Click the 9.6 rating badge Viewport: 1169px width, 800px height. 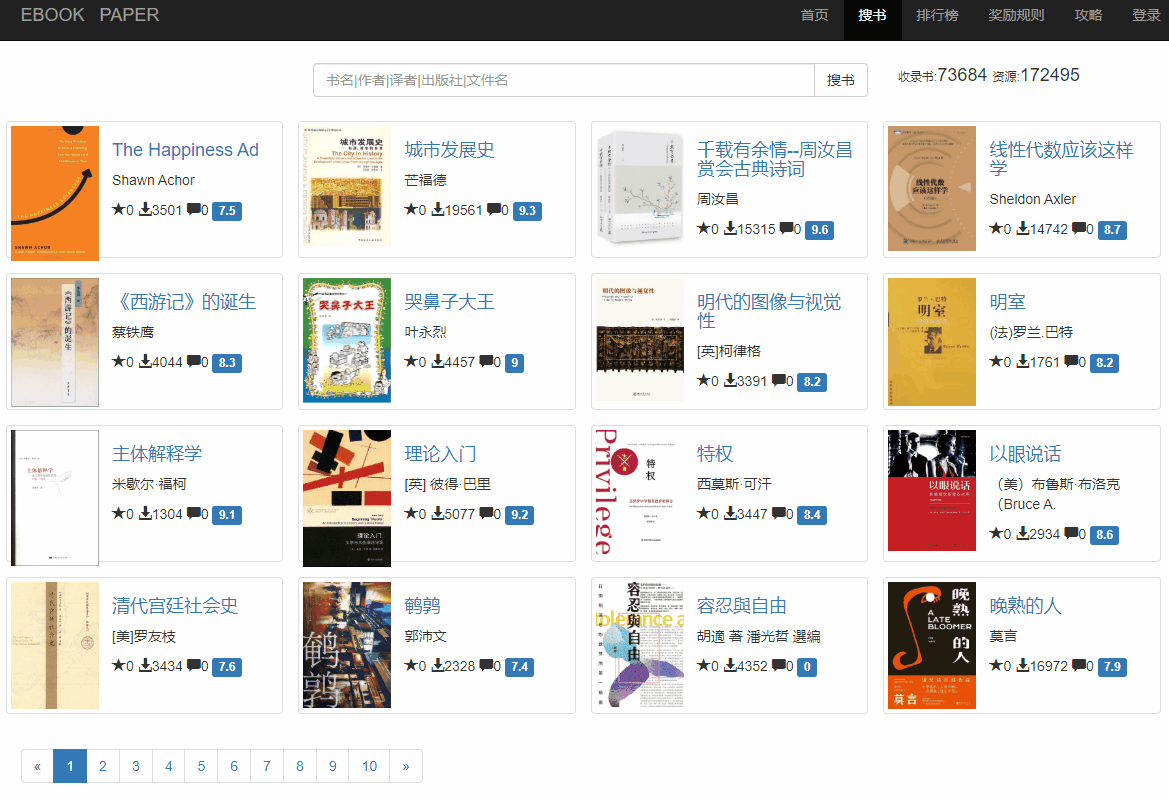(819, 230)
